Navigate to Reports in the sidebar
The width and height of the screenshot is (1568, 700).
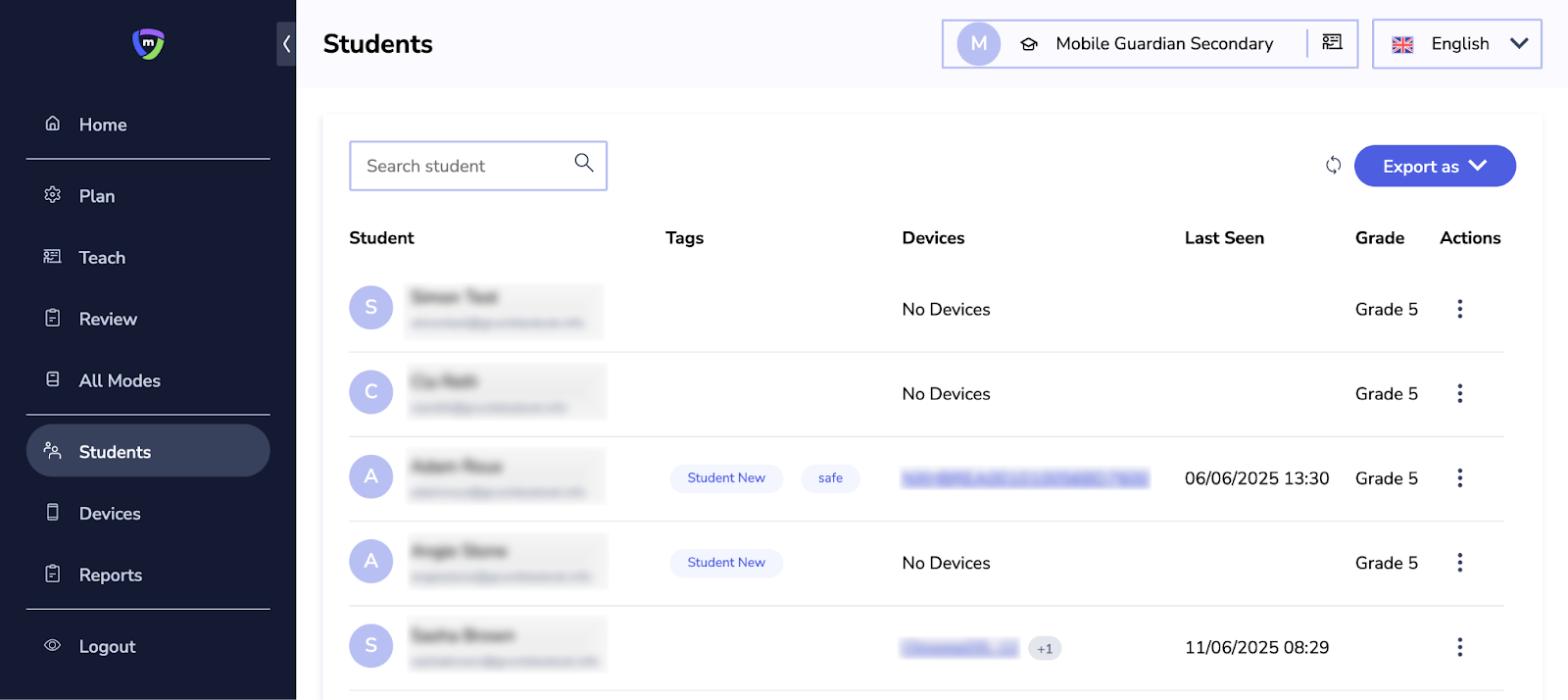(x=110, y=575)
